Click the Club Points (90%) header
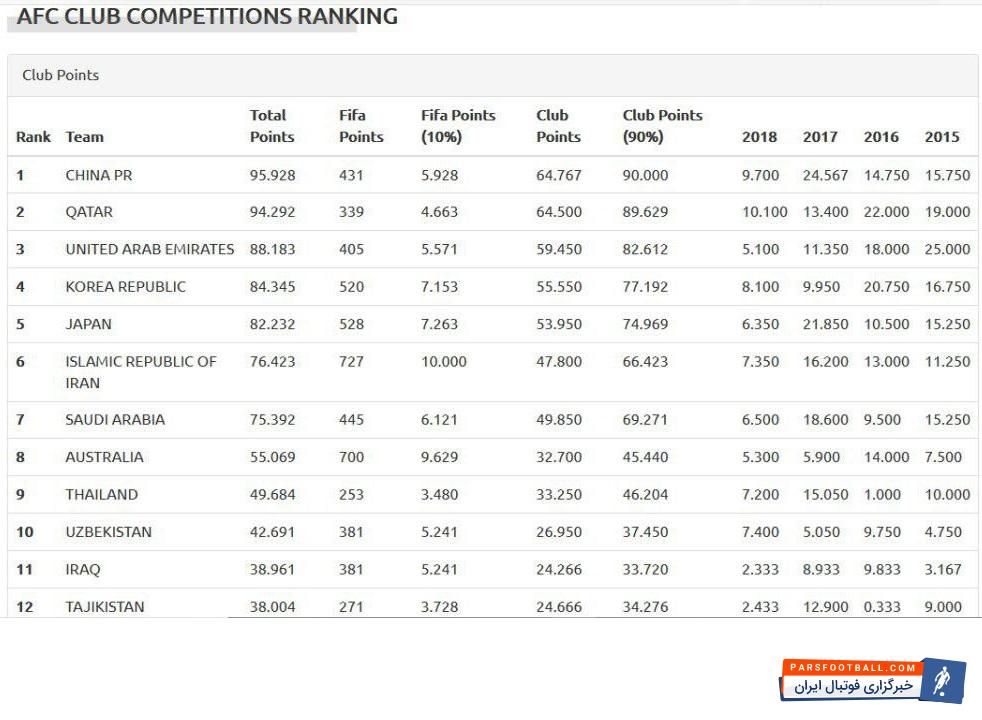 tap(662, 126)
